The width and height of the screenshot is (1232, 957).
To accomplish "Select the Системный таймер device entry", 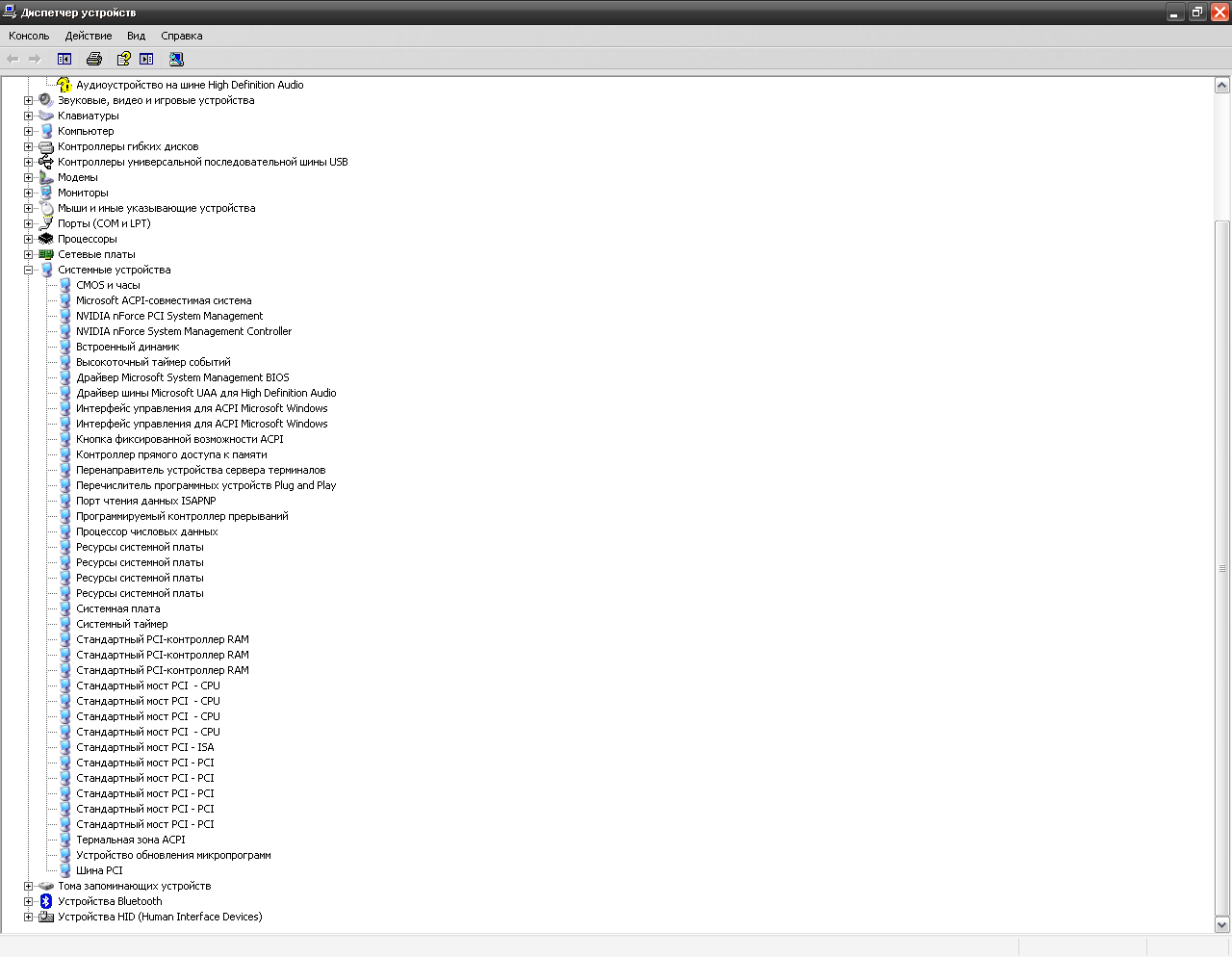I will (122, 624).
